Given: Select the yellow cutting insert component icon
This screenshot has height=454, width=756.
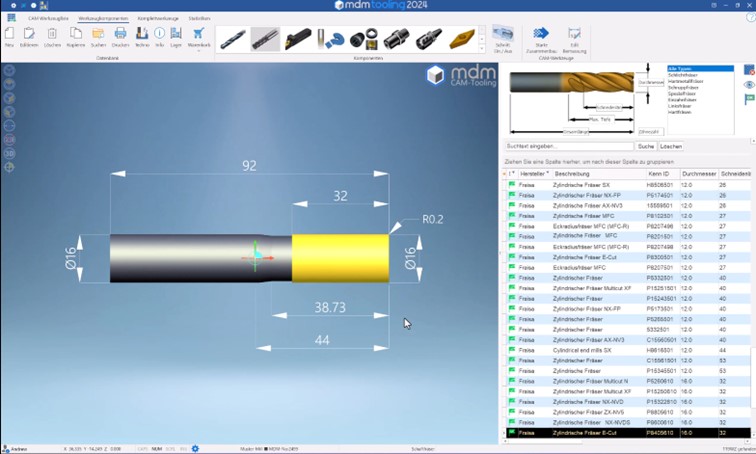Looking at the screenshot, I should point(462,39).
